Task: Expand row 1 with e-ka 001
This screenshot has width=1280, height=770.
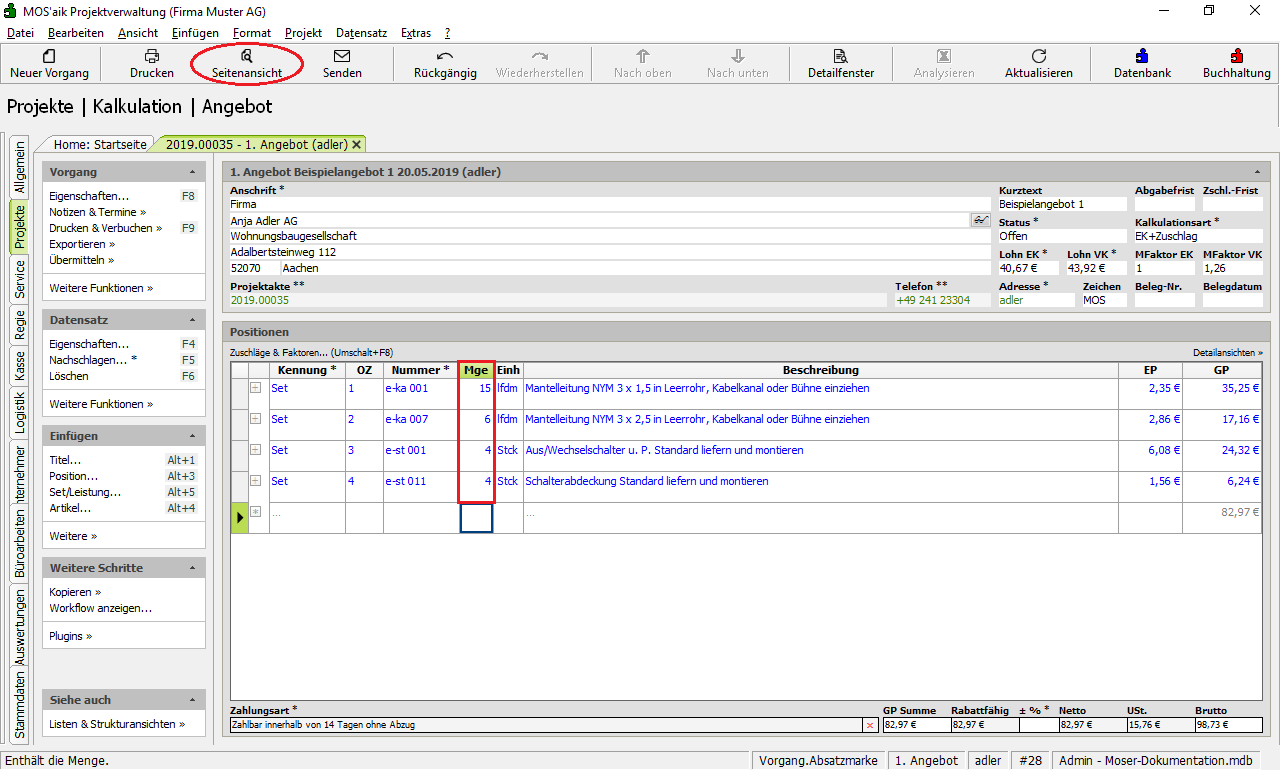Action: coord(256,388)
